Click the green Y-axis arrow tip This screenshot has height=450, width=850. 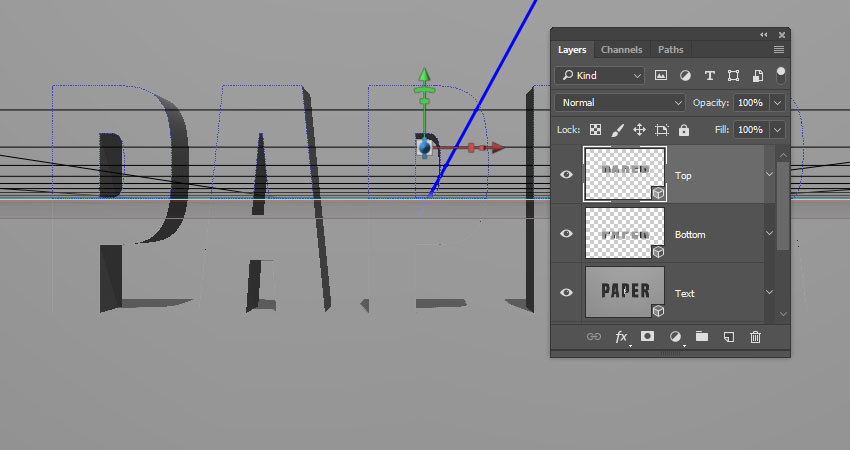point(424,75)
